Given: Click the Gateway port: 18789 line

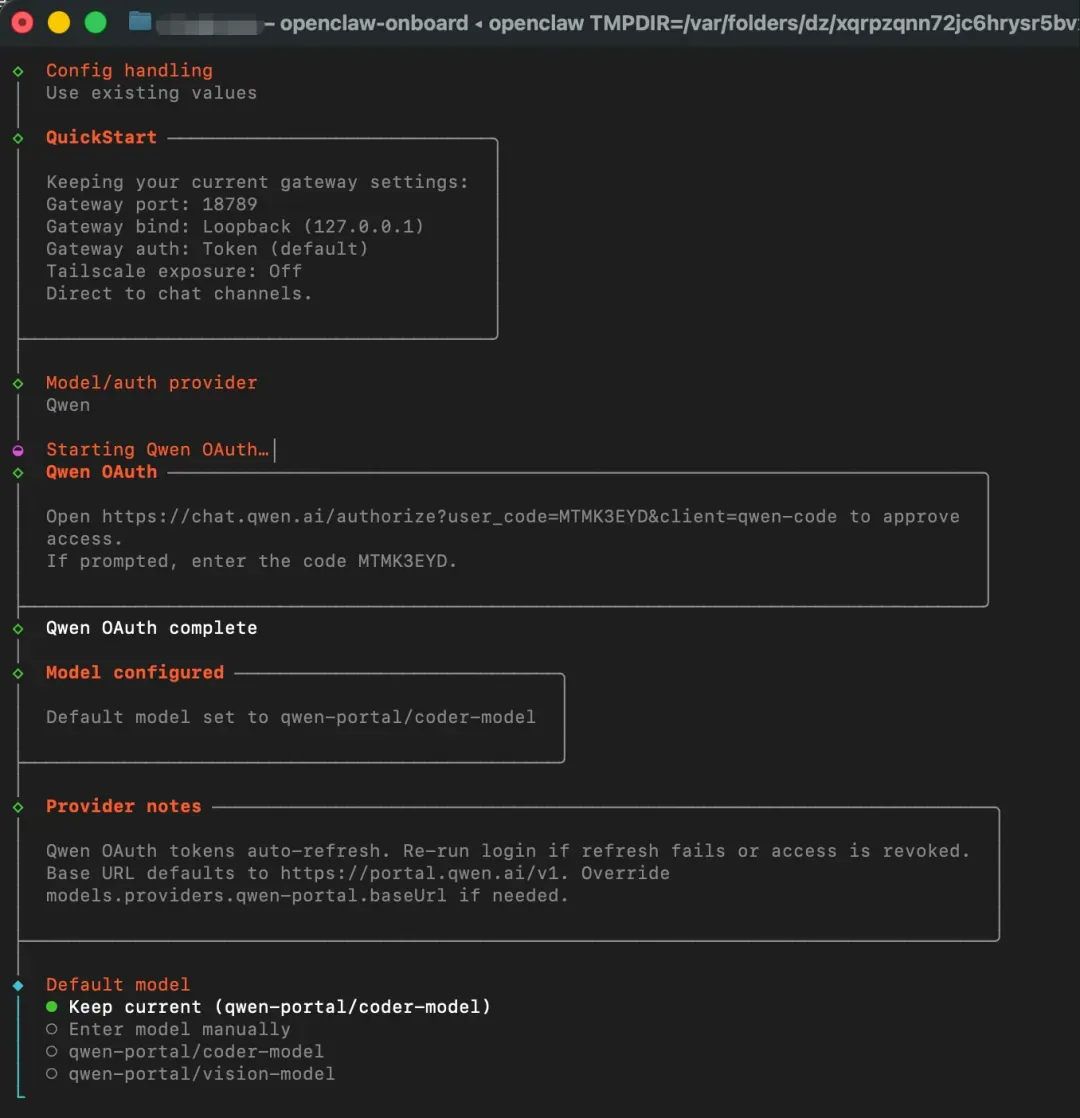Looking at the screenshot, I should pos(152,204).
